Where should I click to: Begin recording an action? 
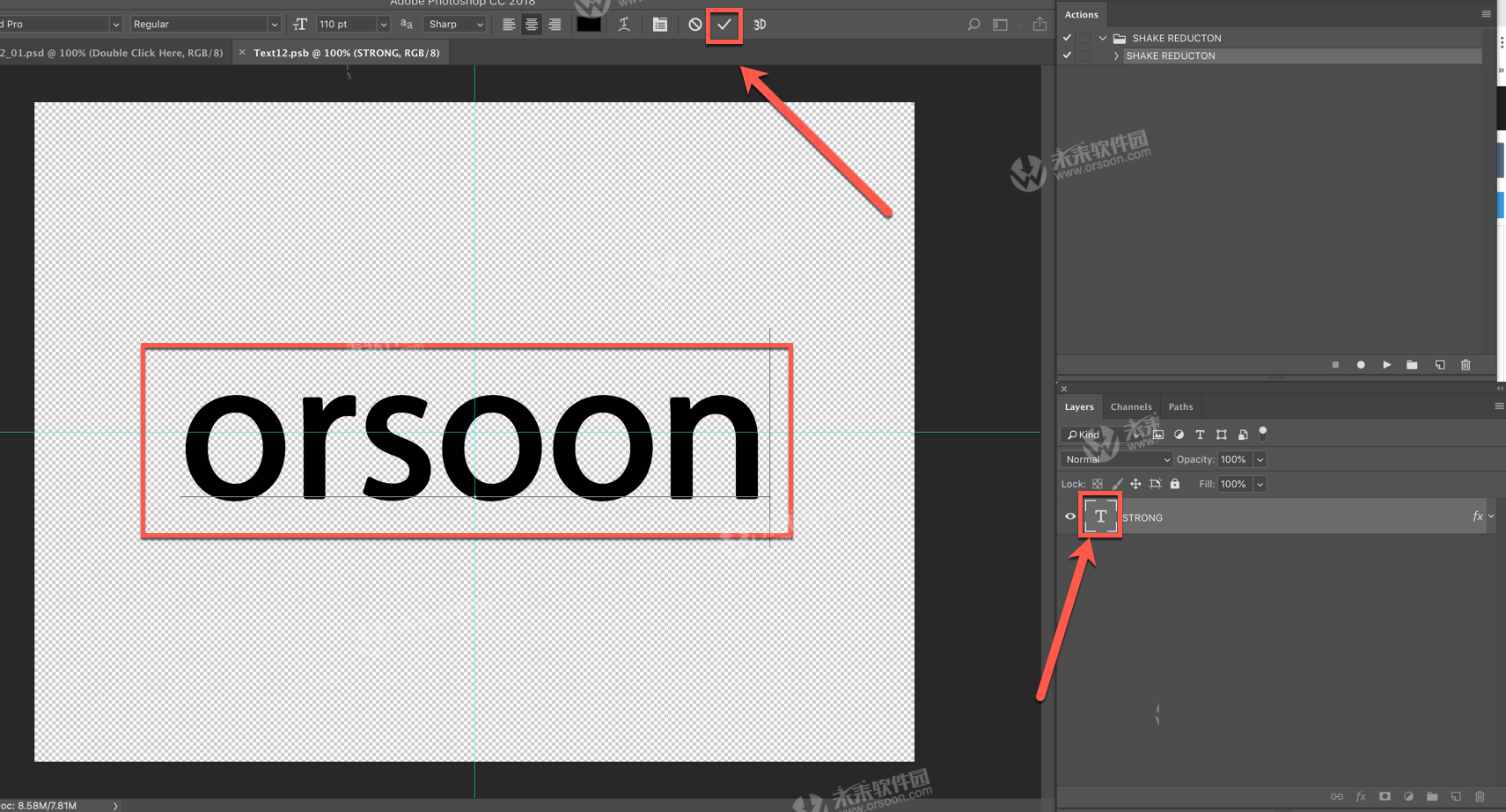(1361, 364)
